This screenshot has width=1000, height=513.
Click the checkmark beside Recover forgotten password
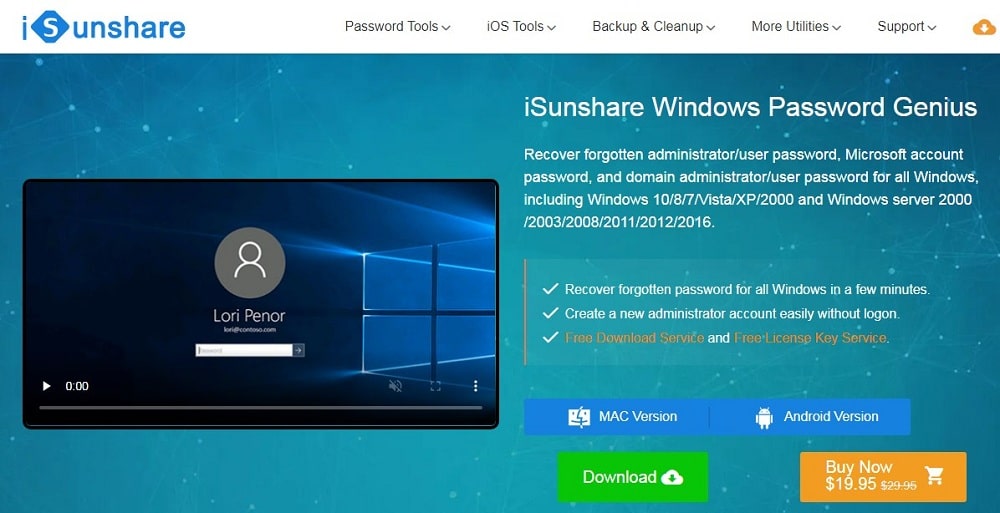(550, 289)
